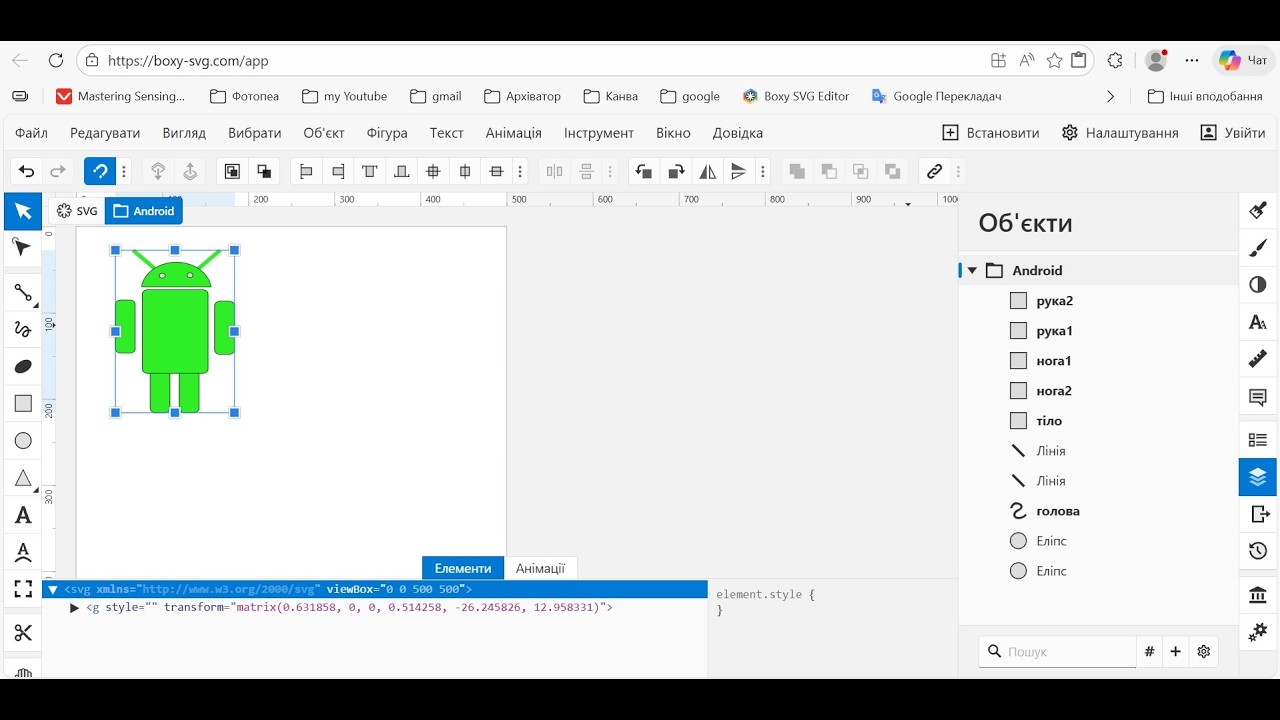This screenshot has height=720, width=1280.
Task: Open the Typography panel
Action: pos(1258,322)
